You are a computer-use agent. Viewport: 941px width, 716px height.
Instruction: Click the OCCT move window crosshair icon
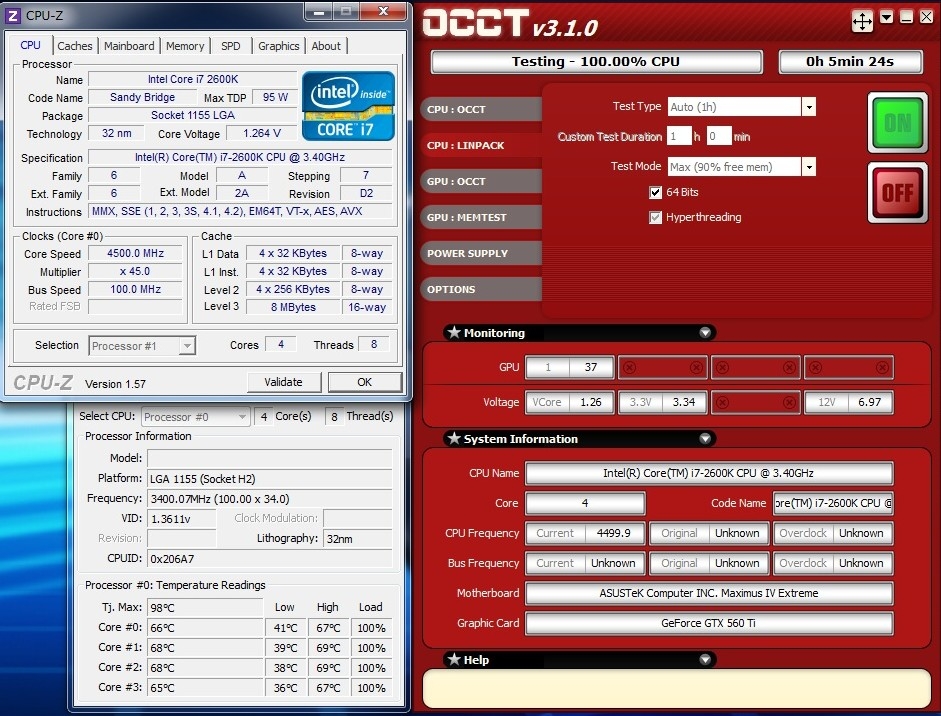click(x=862, y=22)
